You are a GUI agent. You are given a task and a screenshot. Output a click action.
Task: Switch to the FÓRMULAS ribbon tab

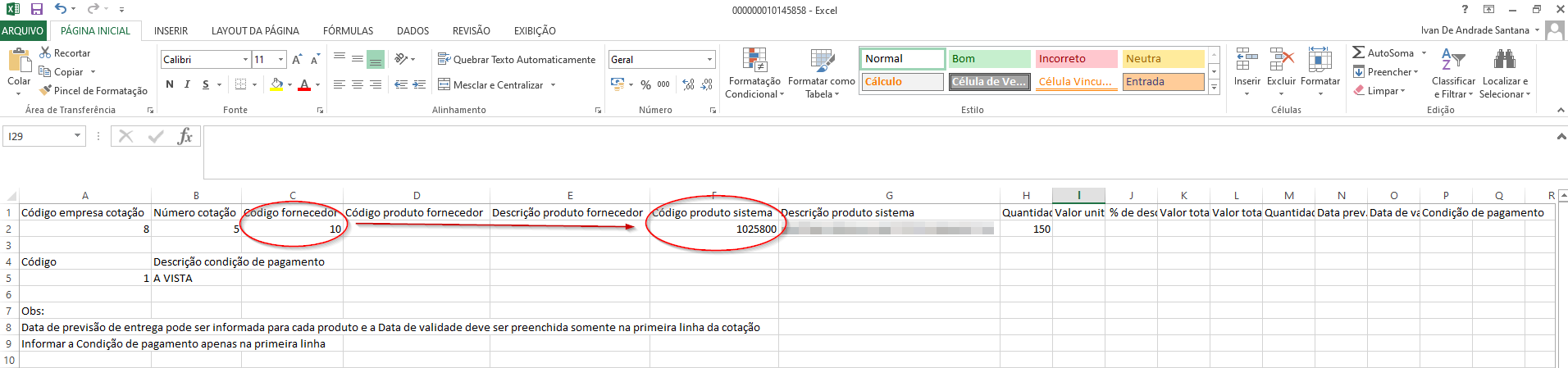tap(348, 31)
